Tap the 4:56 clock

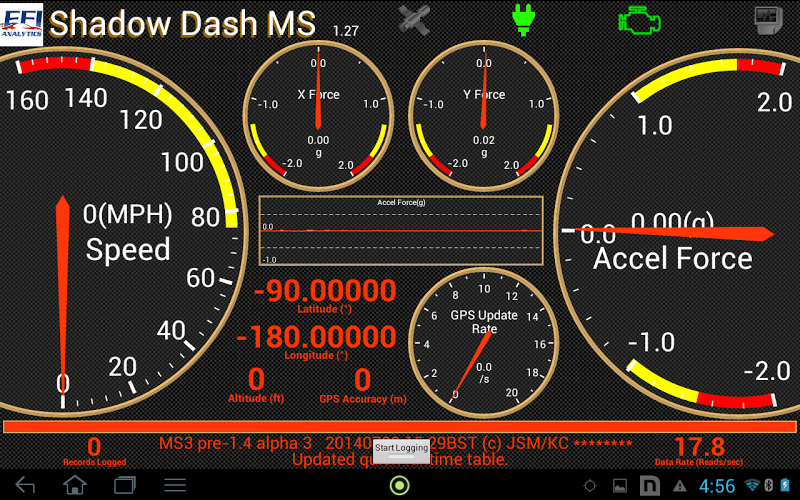click(717, 486)
